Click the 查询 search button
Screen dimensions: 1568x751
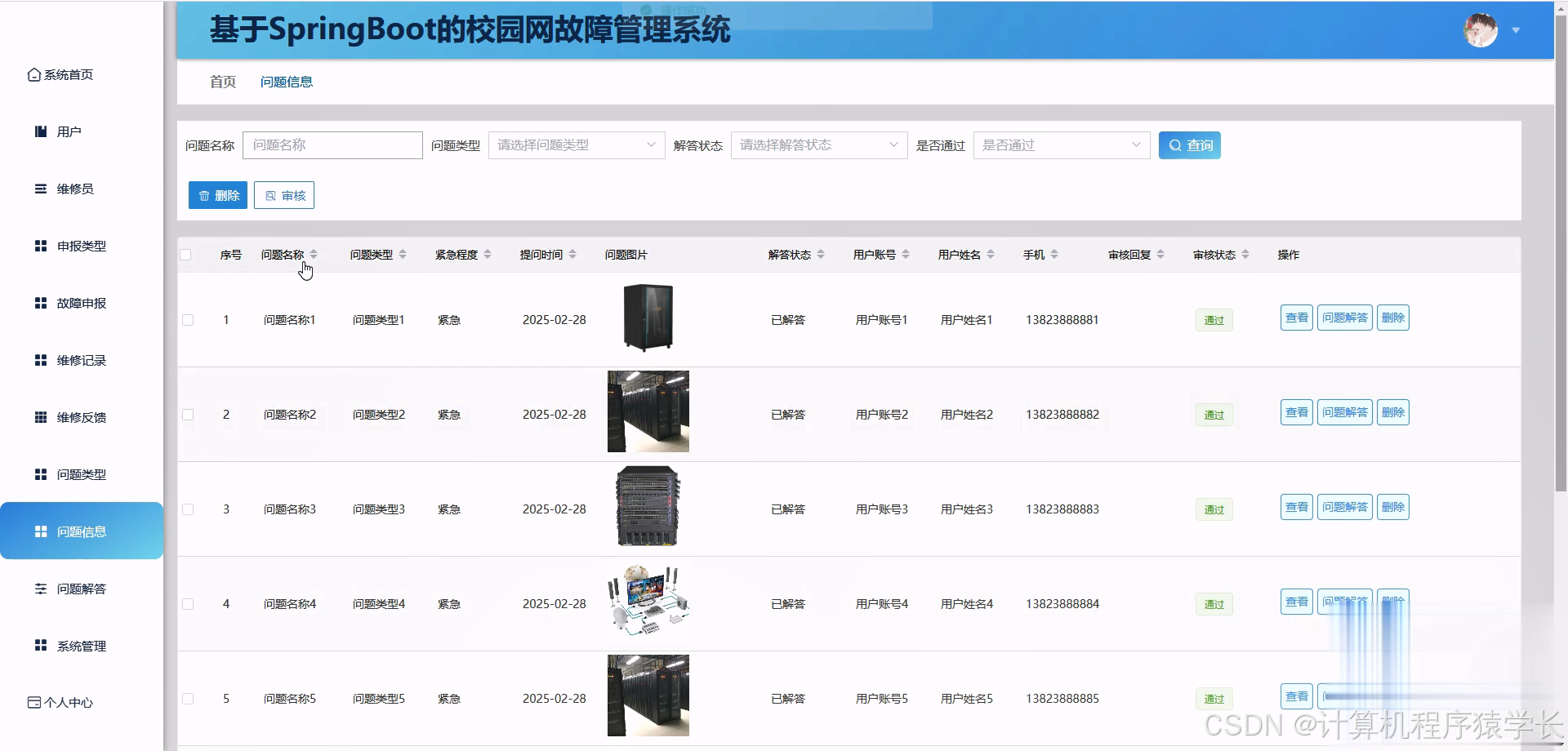tap(1189, 144)
